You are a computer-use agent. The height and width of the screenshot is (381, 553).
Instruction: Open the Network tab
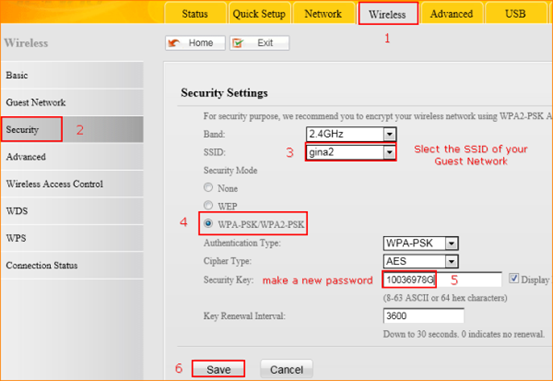(323, 13)
